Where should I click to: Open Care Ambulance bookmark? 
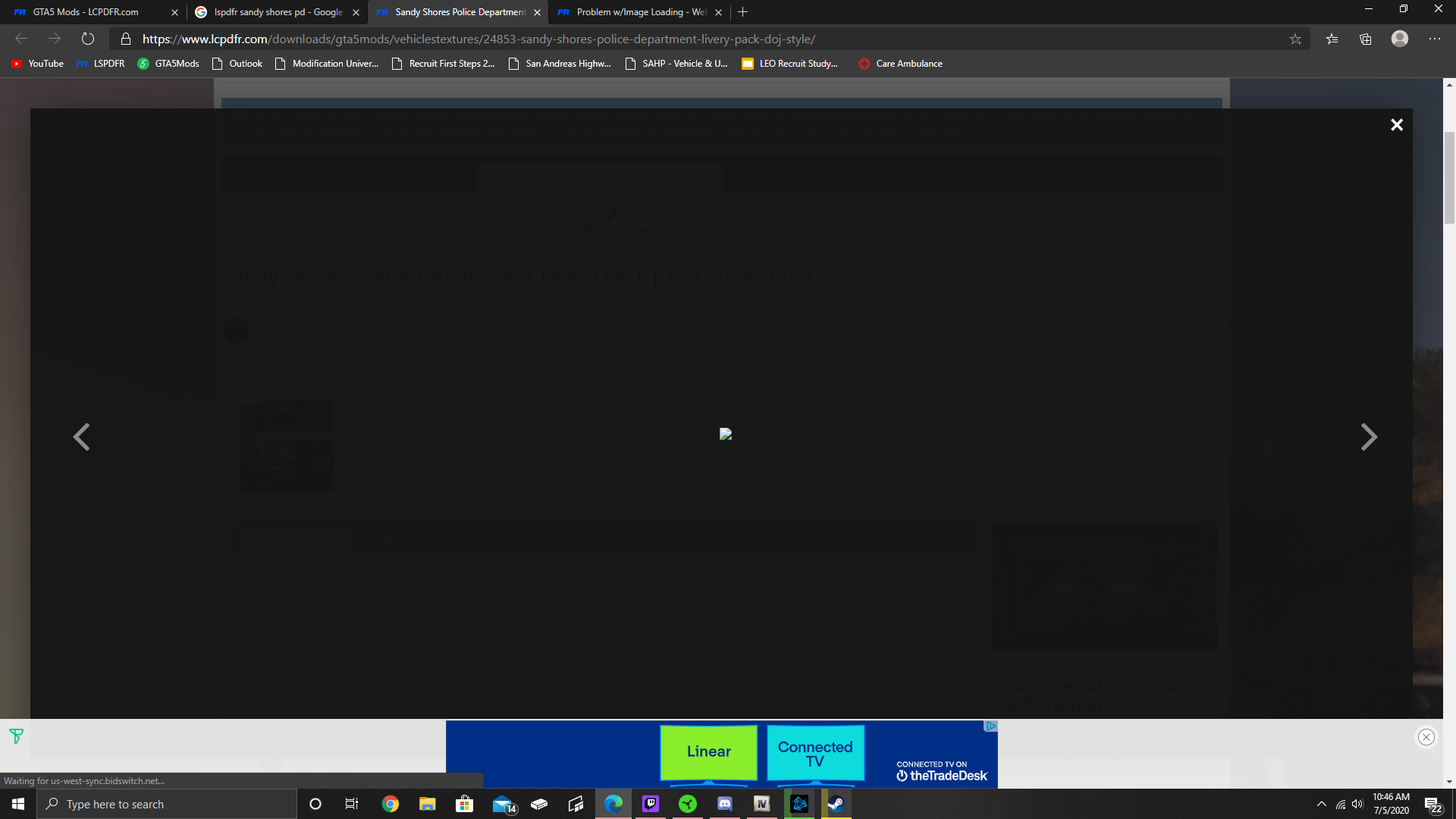[901, 64]
